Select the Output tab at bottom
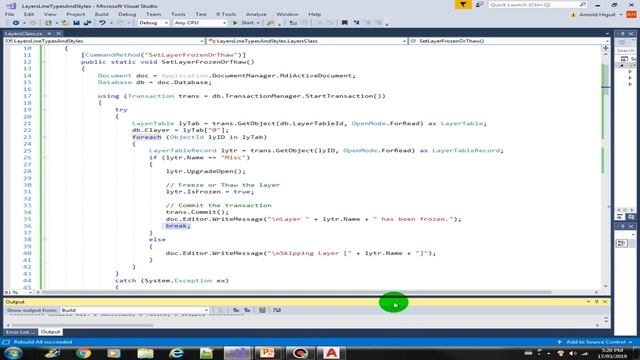The width and height of the screenshot is (640, 360). point(50,332)
